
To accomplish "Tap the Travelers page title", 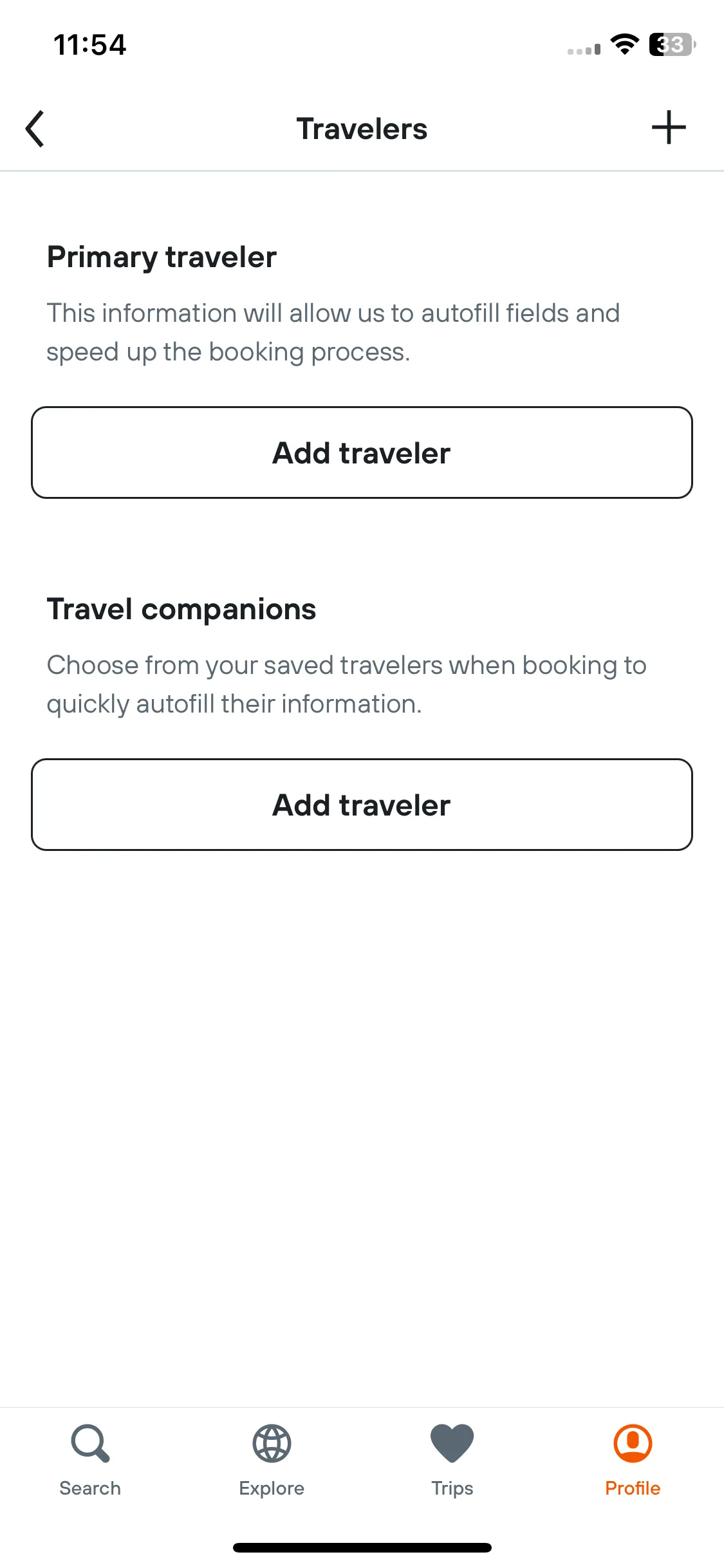I will 362,129.
